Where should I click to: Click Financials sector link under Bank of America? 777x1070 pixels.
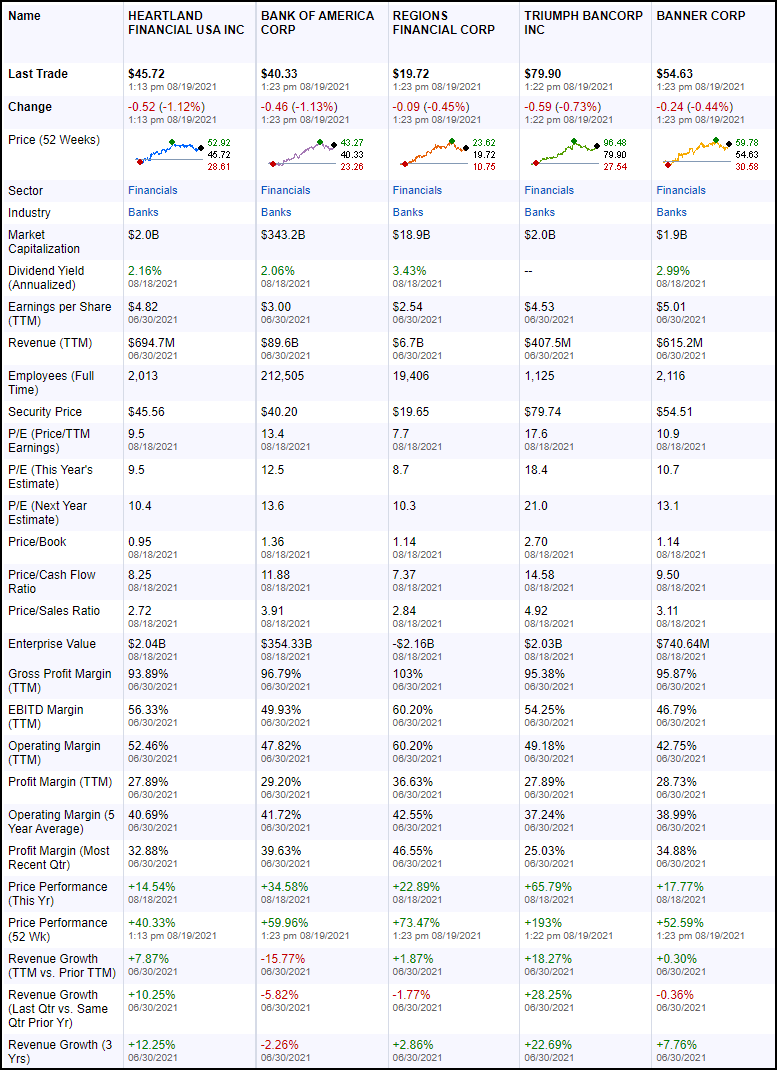(286, 190)
